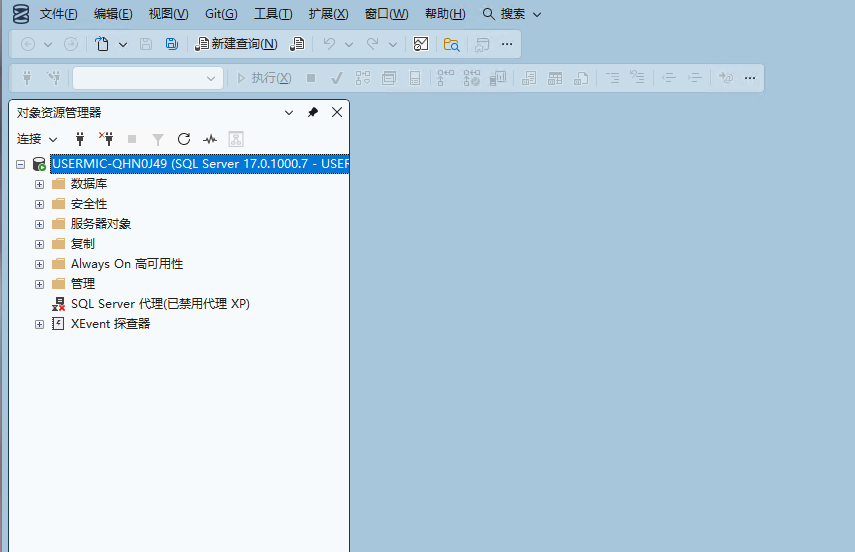Click the Object Explorer connect plug icon

[x=80, y=139]
